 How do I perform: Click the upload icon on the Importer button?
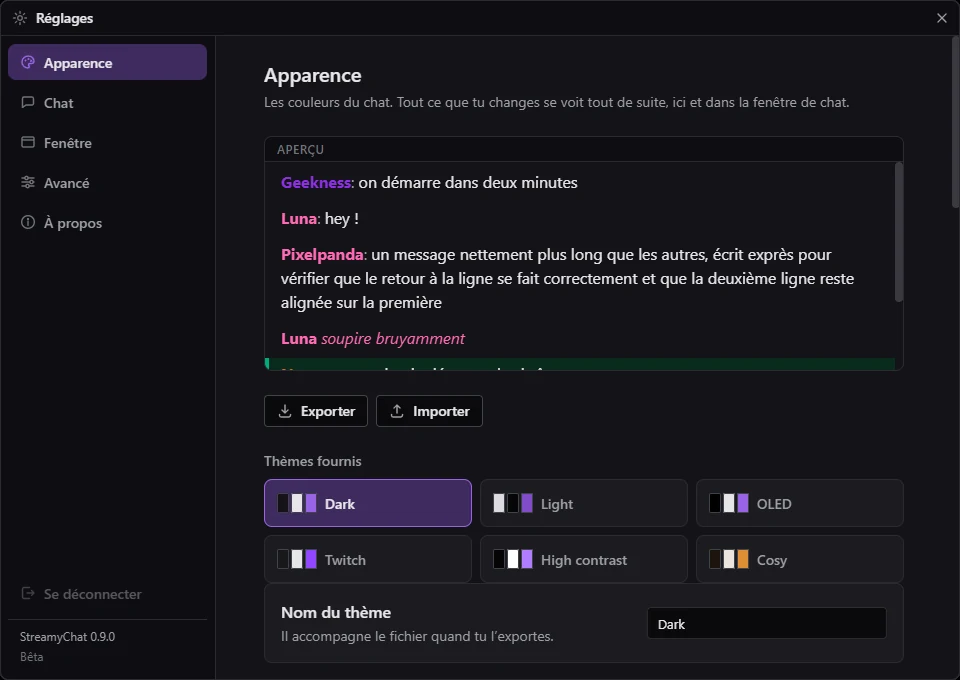point(397,411)
